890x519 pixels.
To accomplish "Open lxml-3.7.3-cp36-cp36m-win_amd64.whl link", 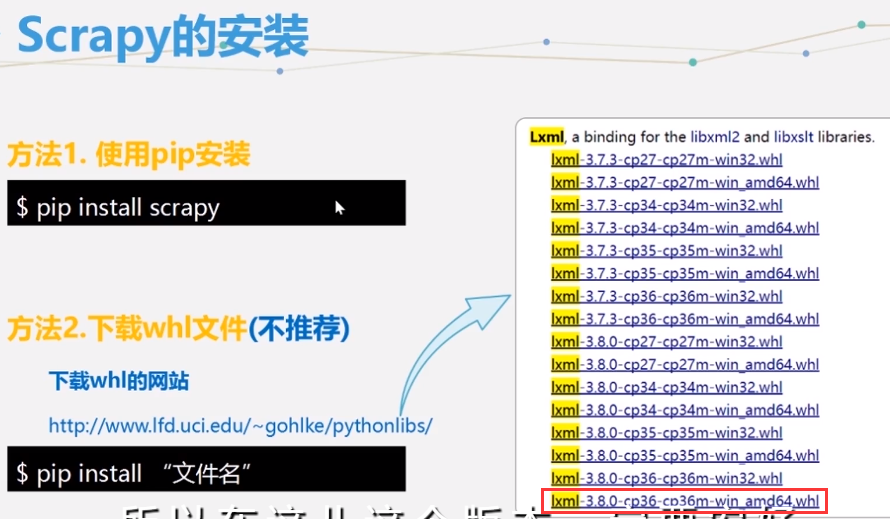I will 685,319.
